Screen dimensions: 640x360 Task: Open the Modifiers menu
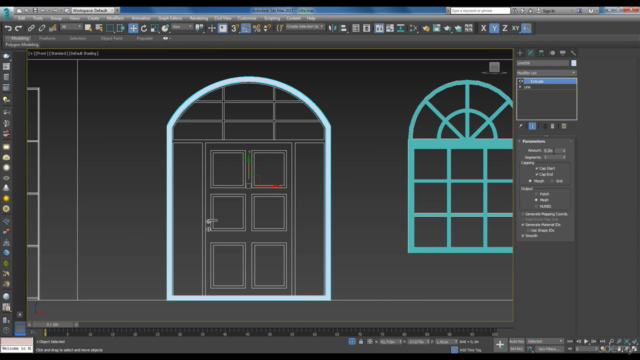click(115, 18)
